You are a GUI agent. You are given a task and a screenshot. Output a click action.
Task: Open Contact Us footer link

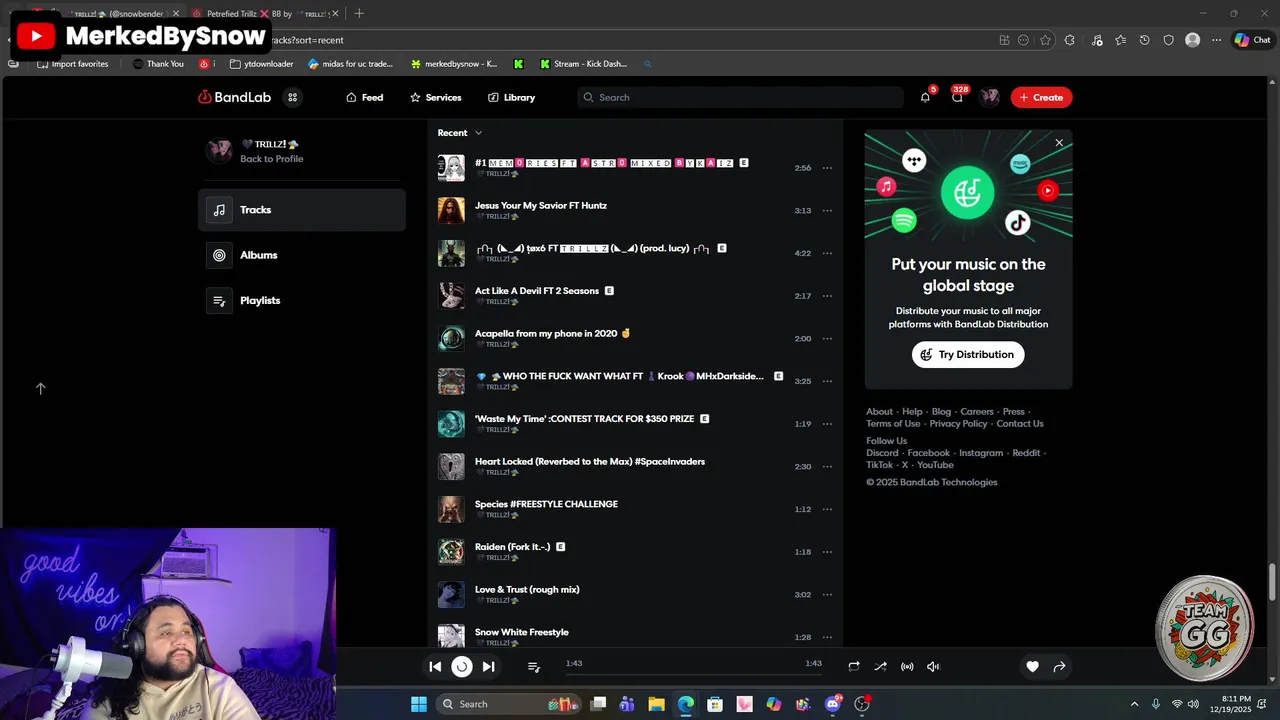[1019, 424]
